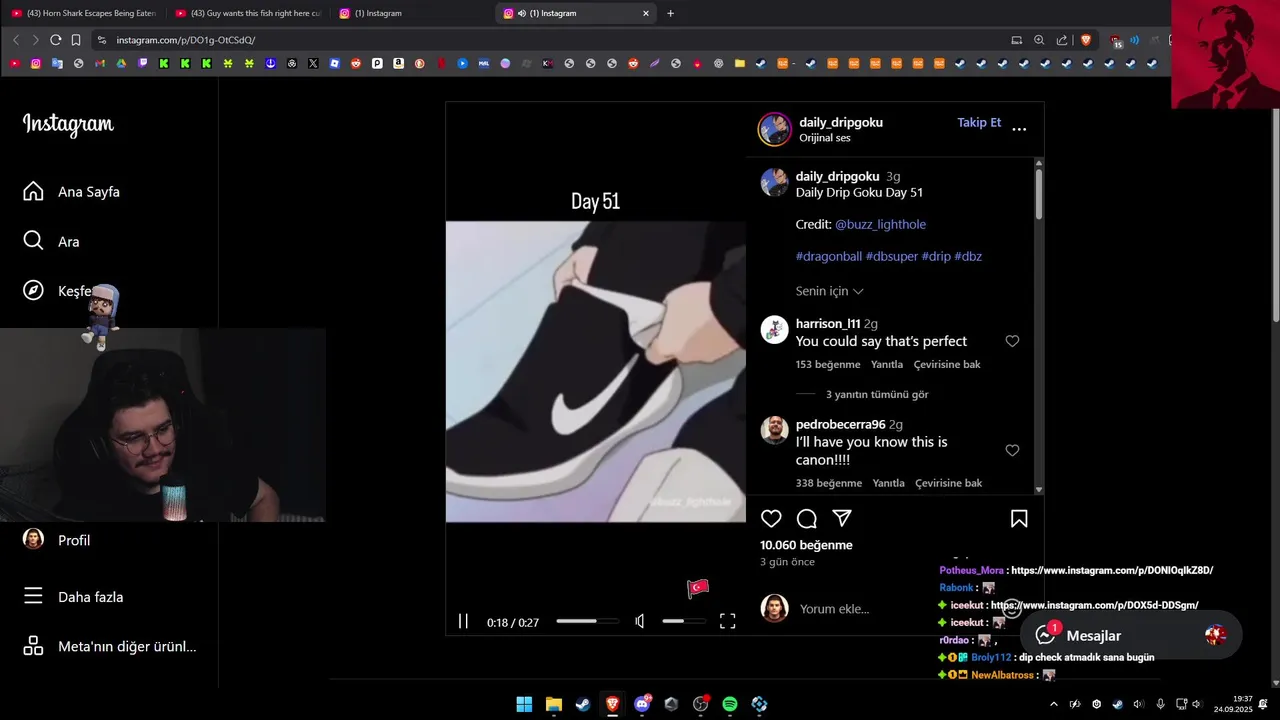Open Discord from the taskbar
The image size is (1280, 720).
tap(642, 704)
